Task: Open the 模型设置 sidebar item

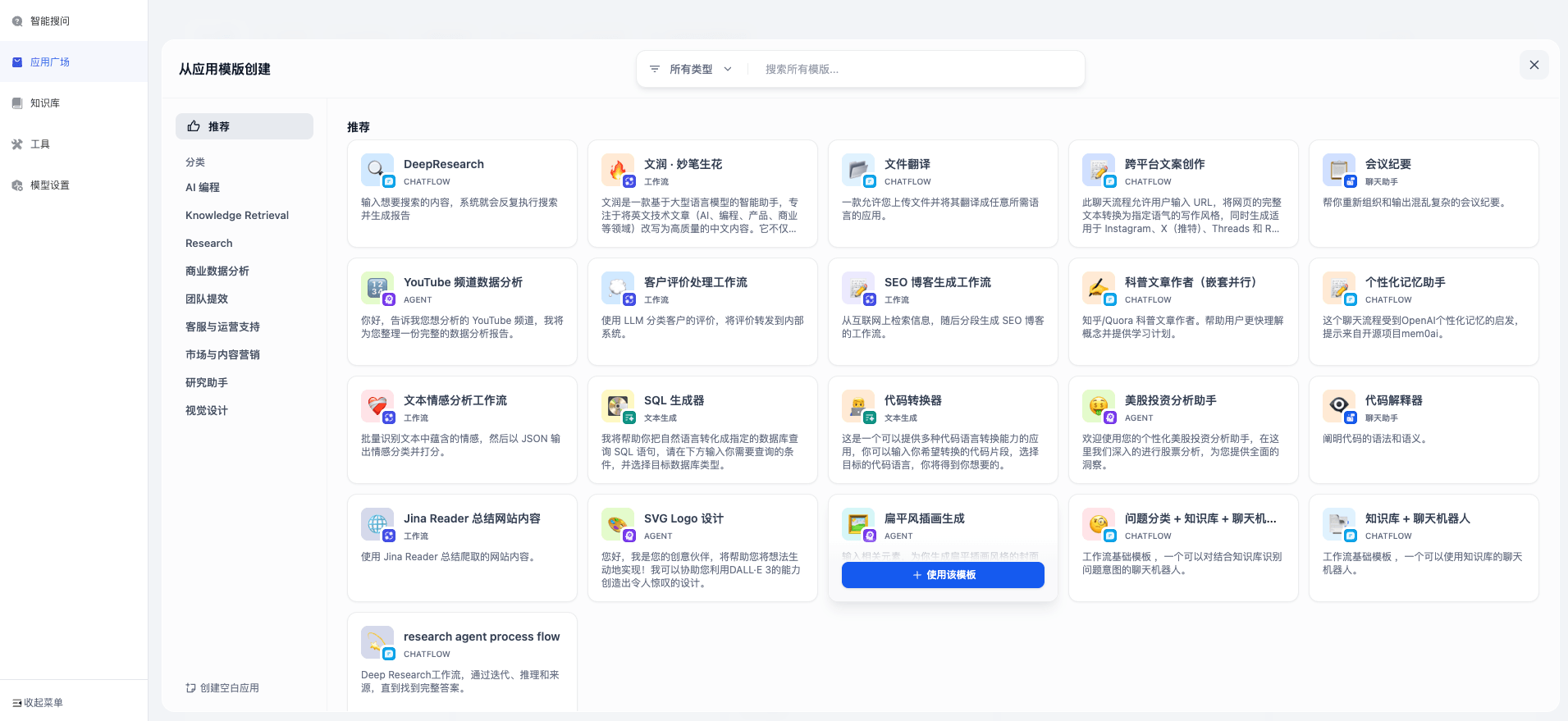Action: tap(49, 185)
